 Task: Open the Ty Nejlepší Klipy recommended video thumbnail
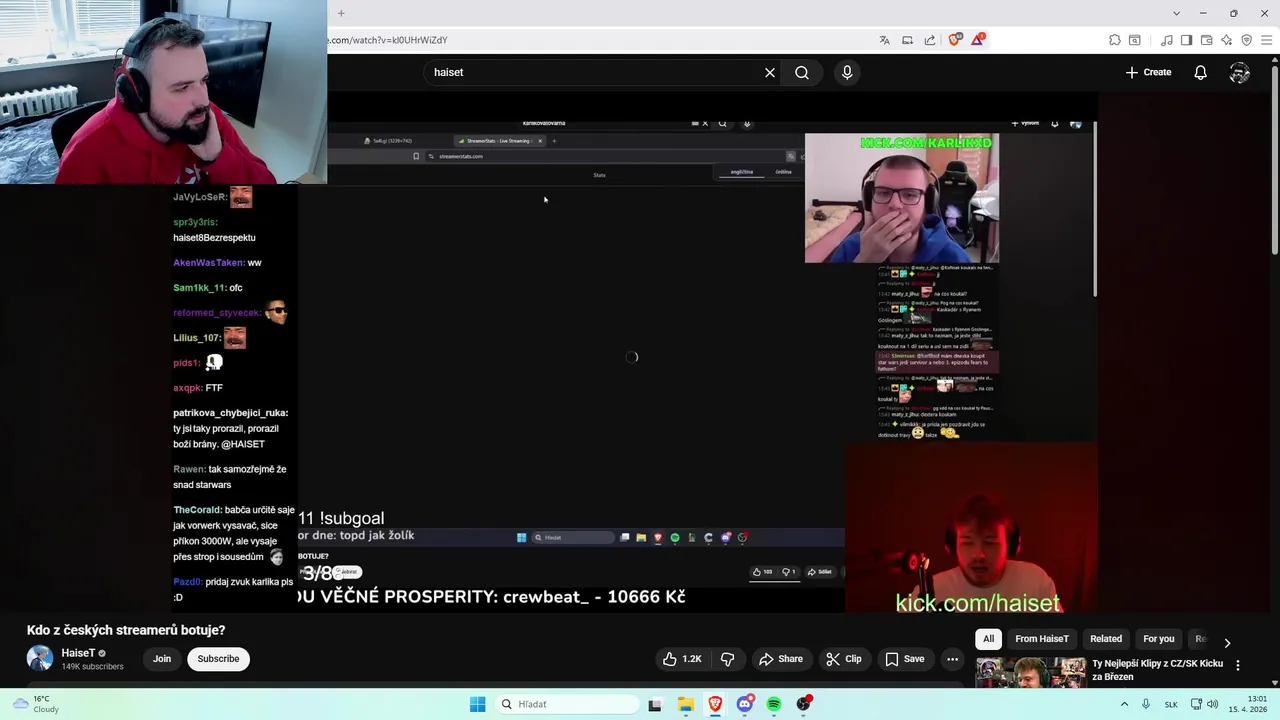[1030, 673]
